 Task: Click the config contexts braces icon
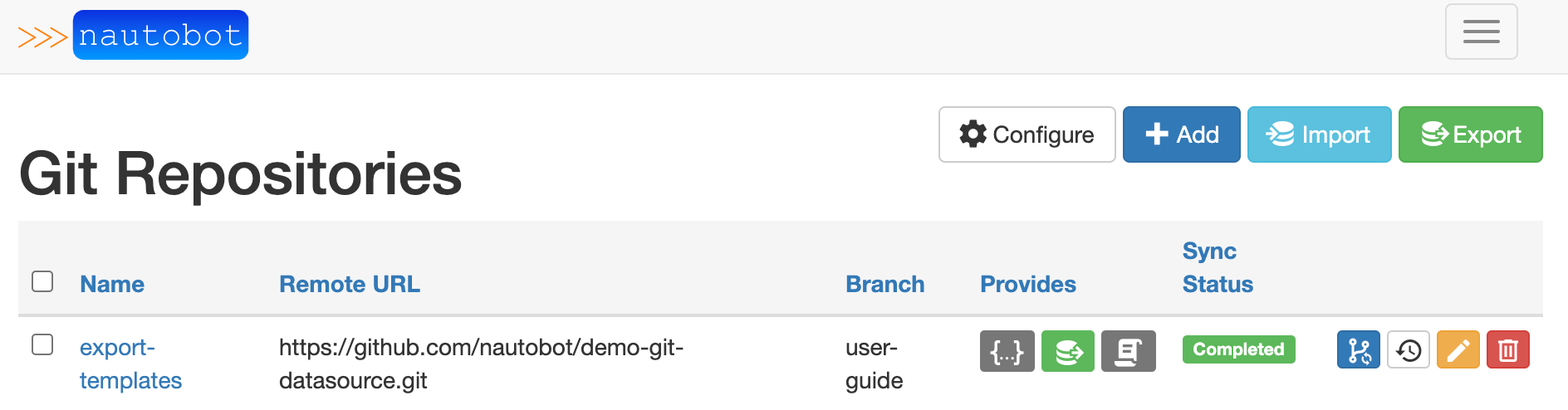(x=1007, y=351)
